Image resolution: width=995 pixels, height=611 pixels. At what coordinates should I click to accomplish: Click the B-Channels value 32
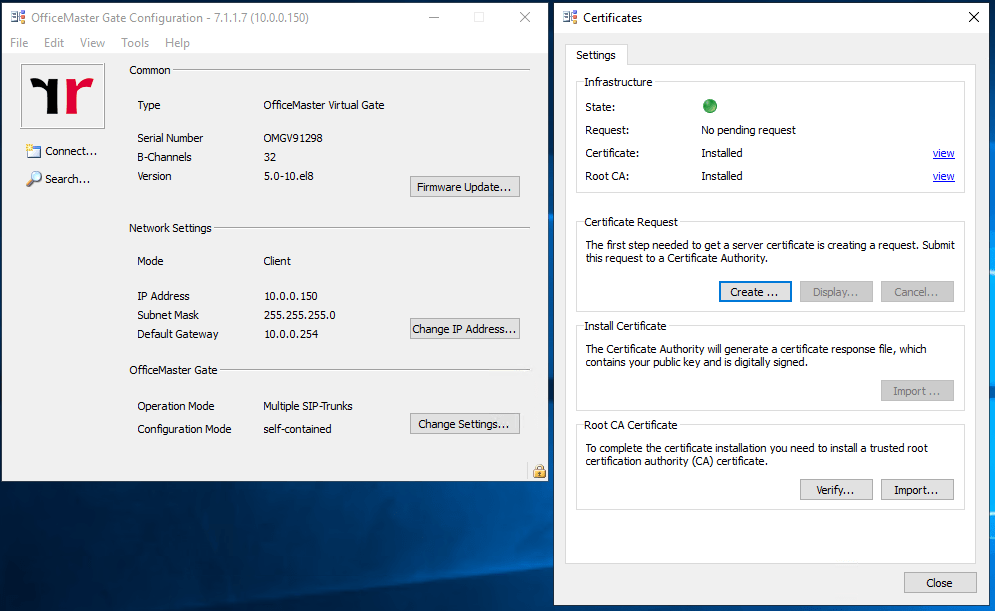[x=270, y=157]
